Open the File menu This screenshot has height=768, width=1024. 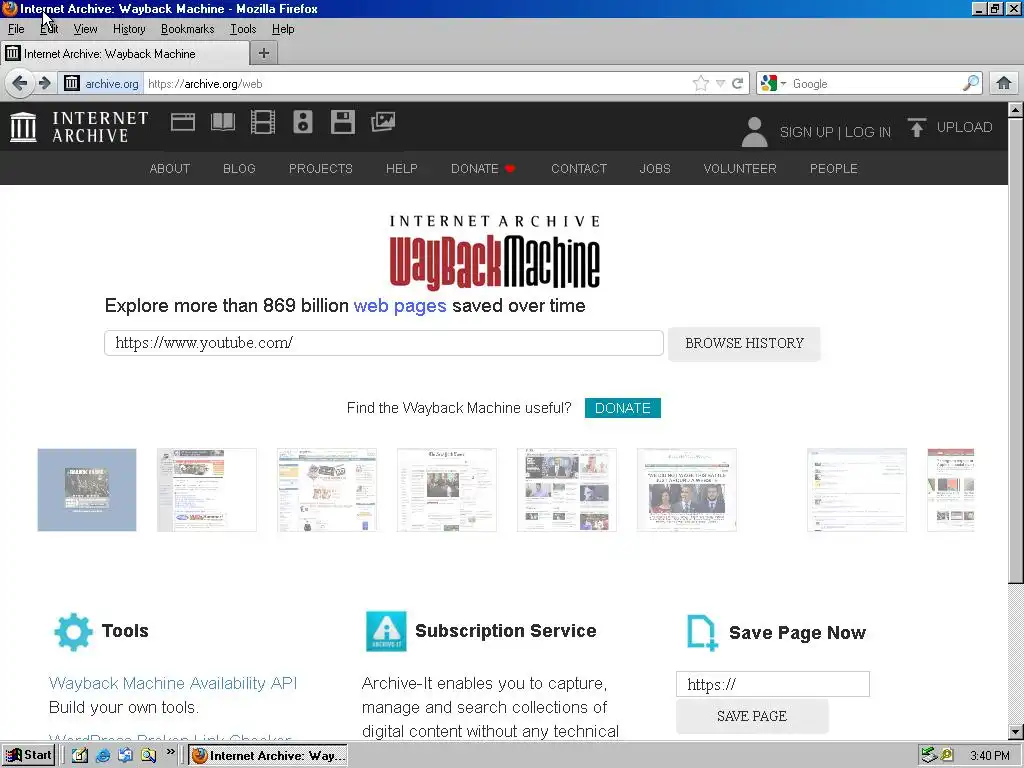pyautogui.click(x=16, y=29)
